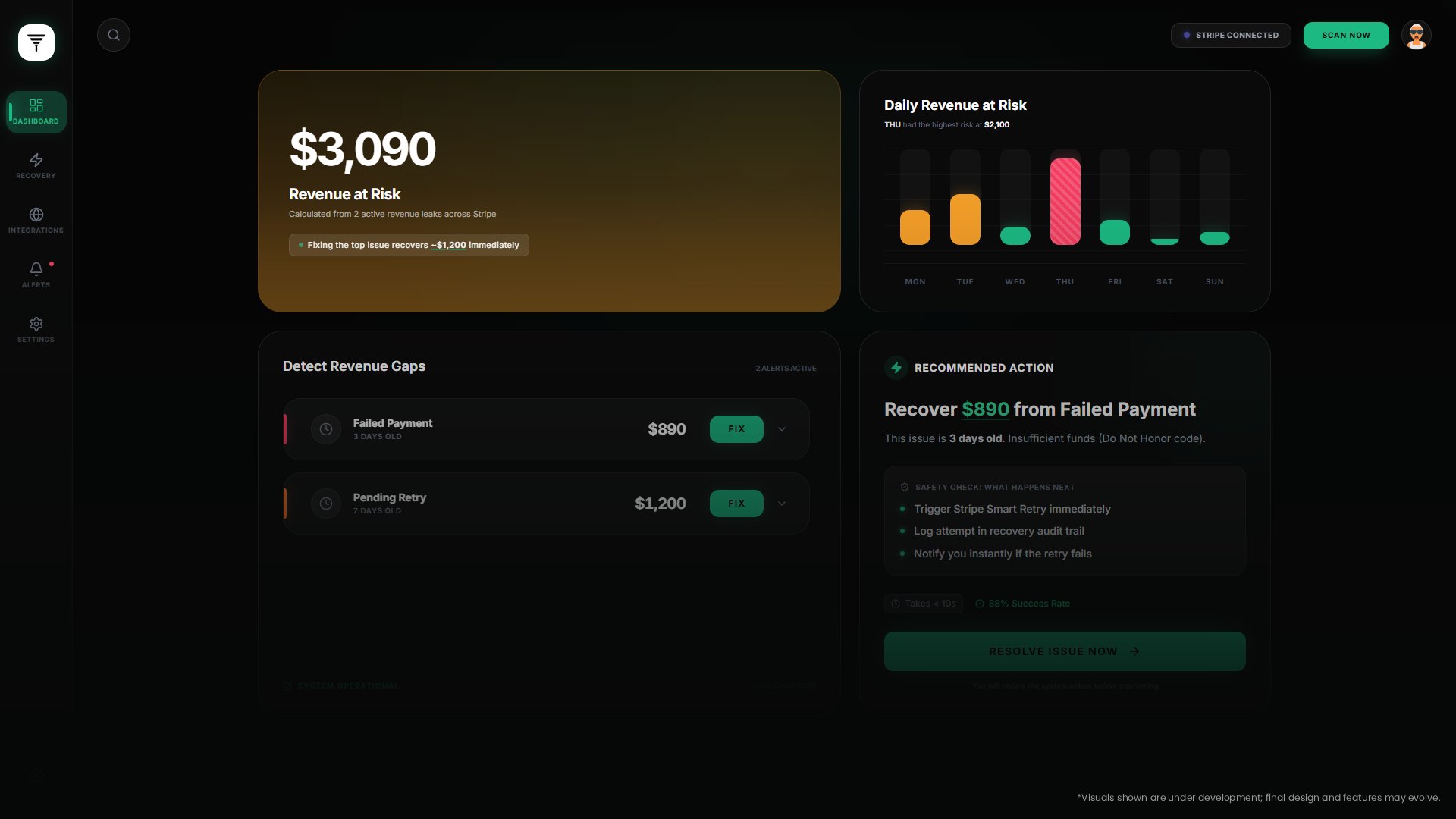Expand the Pending Retry row chevron

pos(782,504)
